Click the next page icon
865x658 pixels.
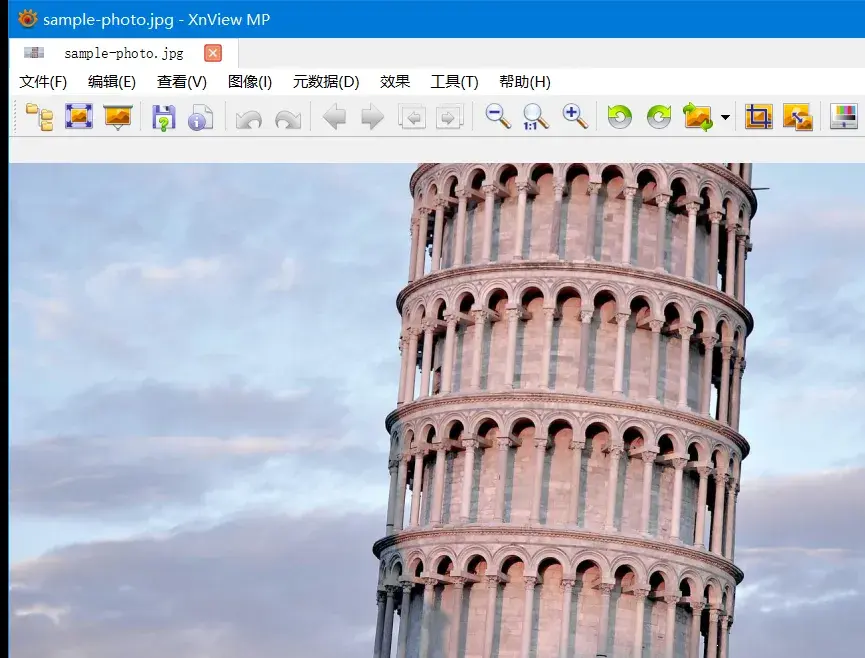pos(450,117)
